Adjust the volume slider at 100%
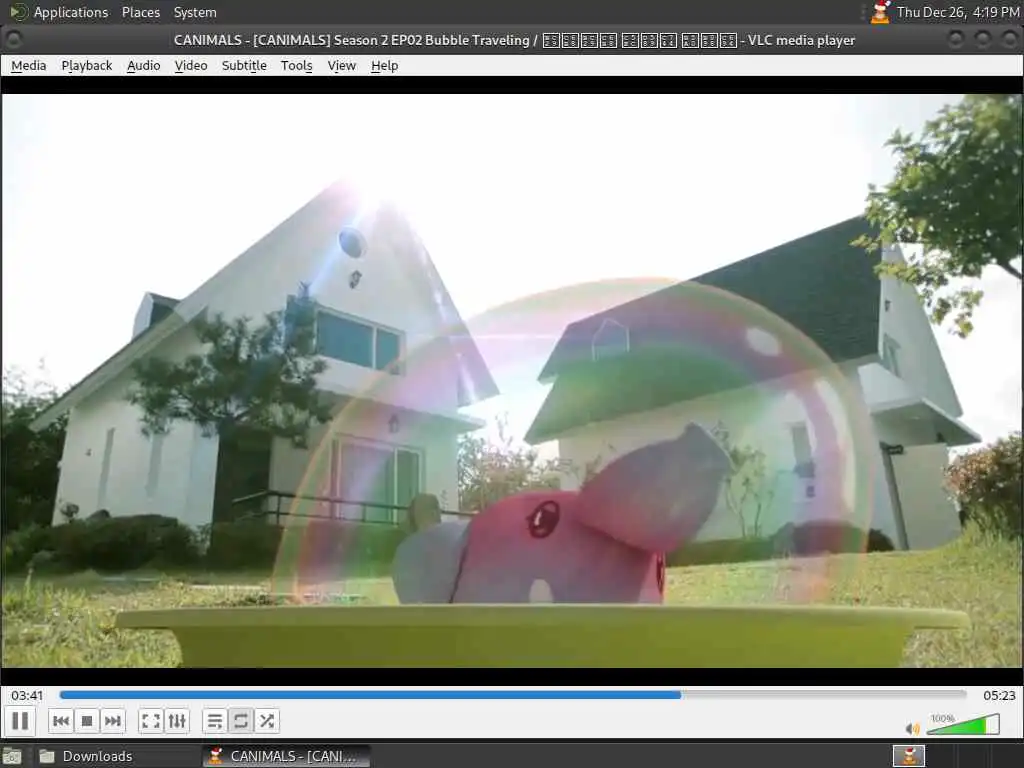This screenshot has height=768, width=1024. [x=963, y=724]
